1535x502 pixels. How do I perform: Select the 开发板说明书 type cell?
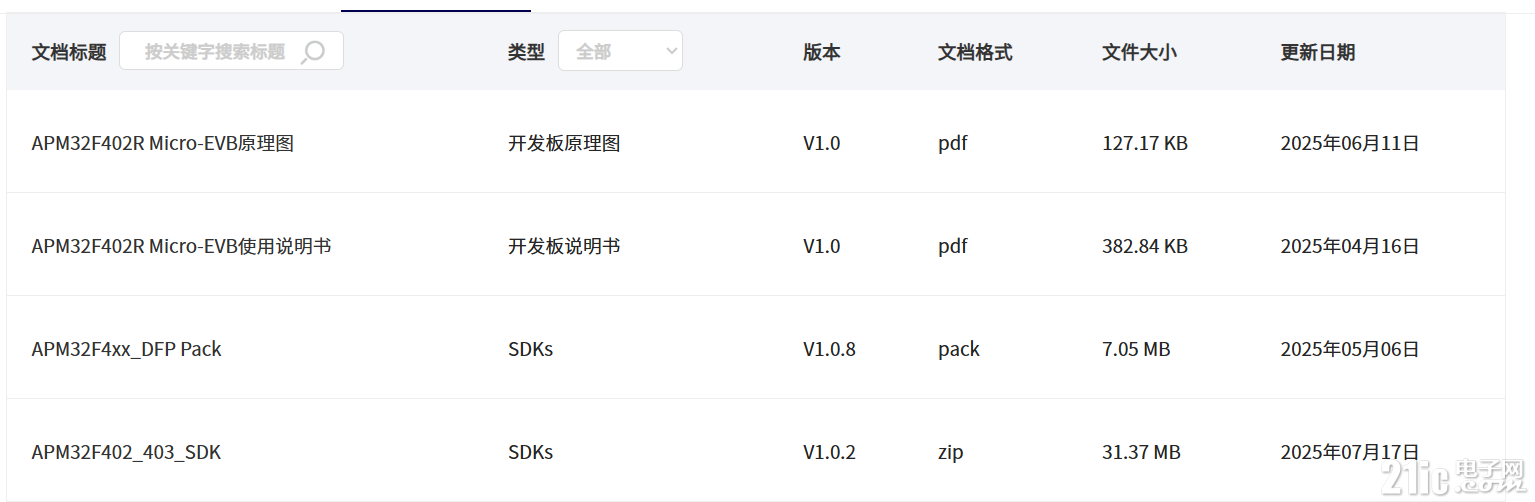pos(564,246)
